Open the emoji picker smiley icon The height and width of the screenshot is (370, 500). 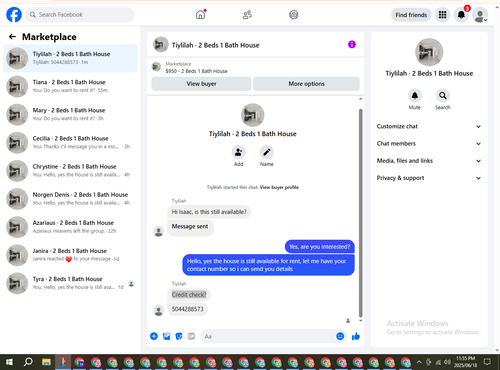340,336
